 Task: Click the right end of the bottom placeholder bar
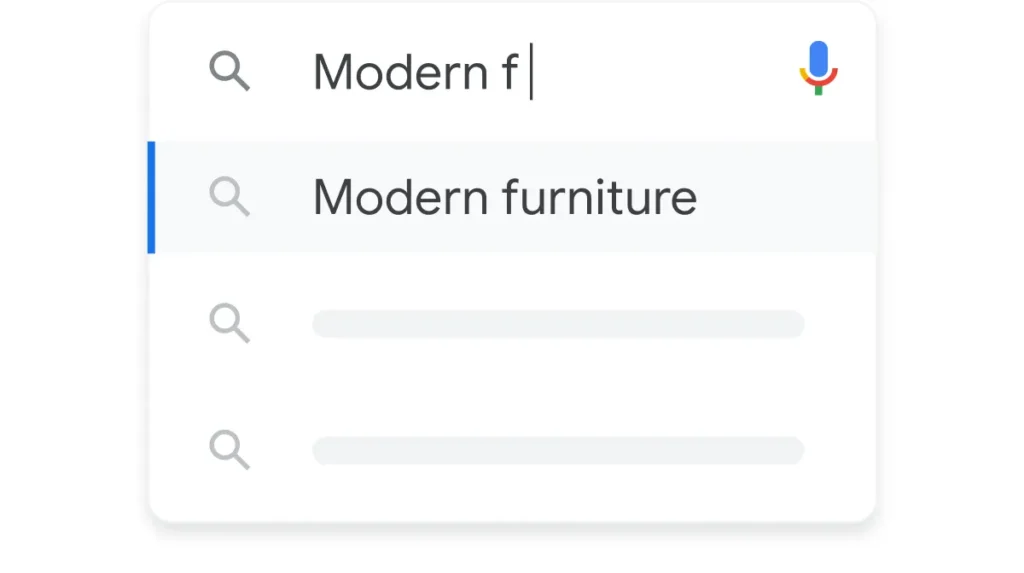click(793, 450)
